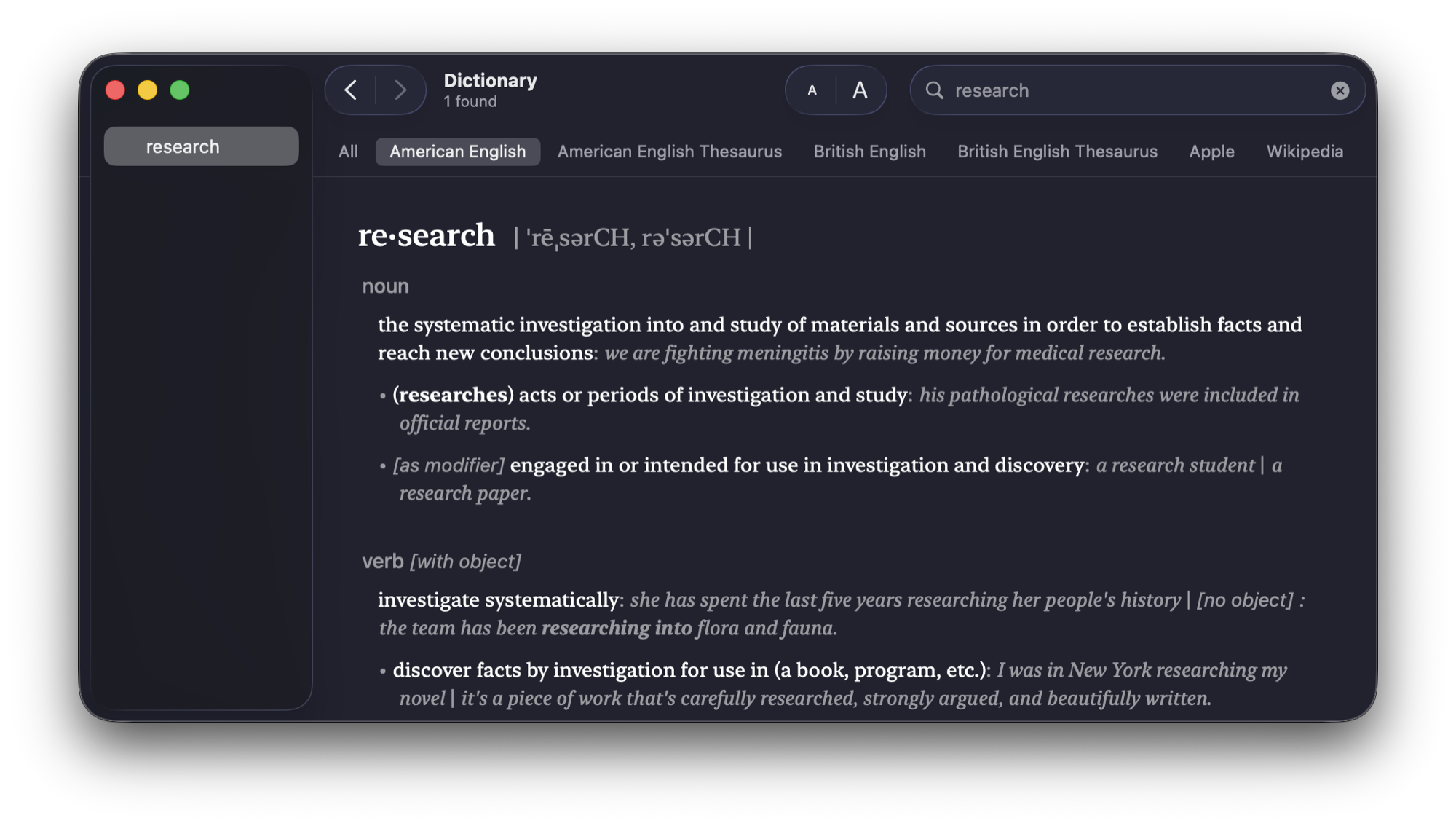The image size is (1456, 826).
Task: View the American English Thesaurus results
Action: click(670, 152)
